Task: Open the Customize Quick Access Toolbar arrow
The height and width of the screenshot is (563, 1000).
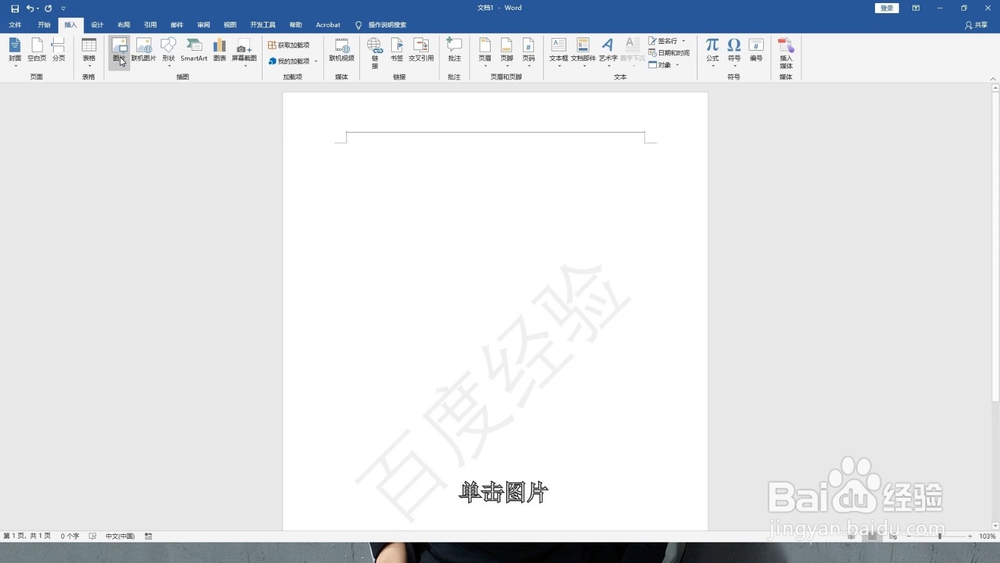Action: pos(63,8)
